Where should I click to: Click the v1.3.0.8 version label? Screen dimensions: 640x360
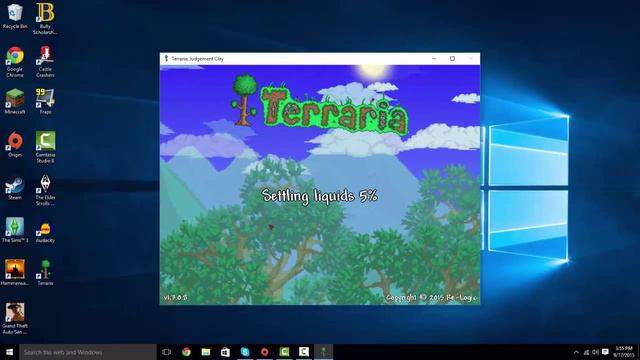176,298
